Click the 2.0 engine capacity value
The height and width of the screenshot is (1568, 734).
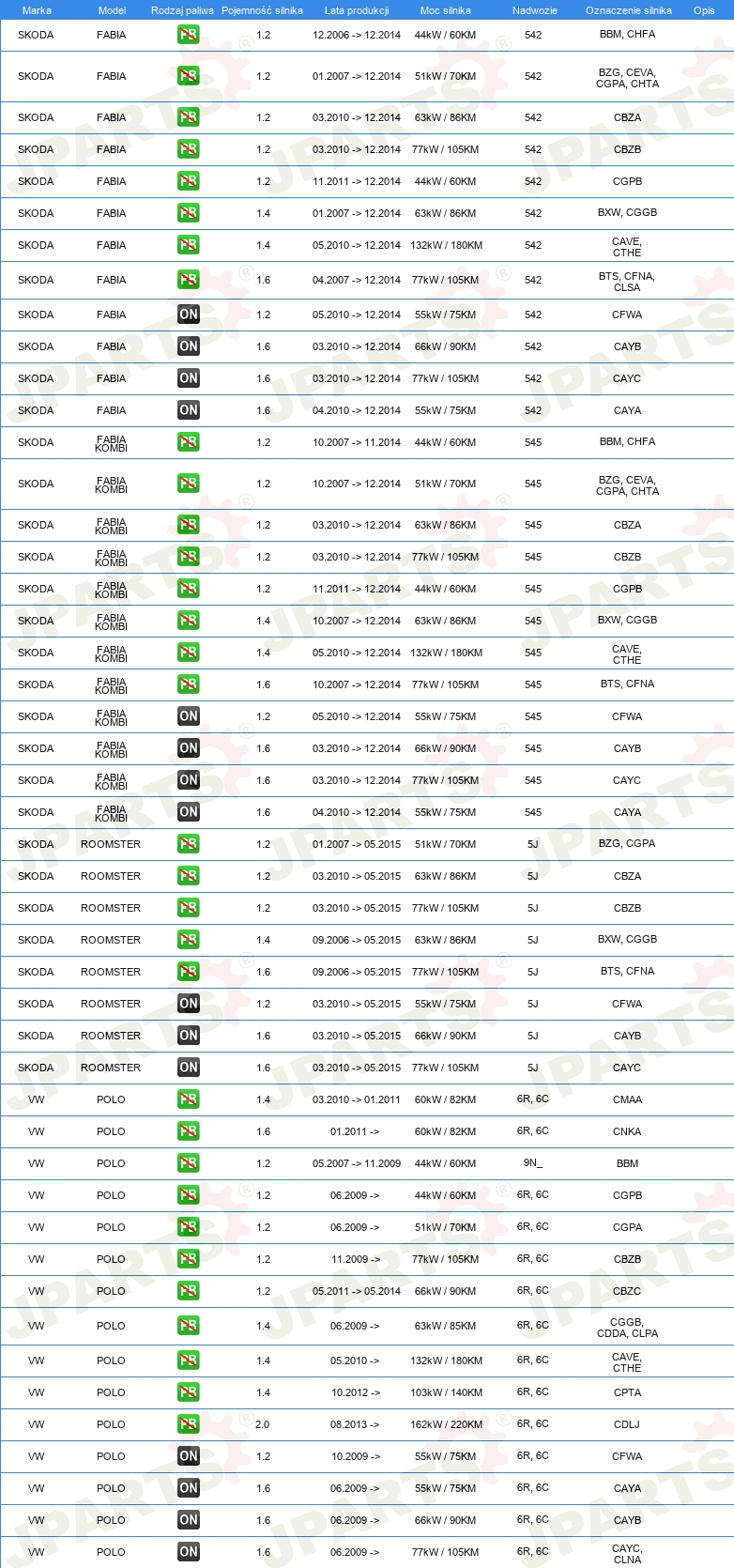click(x=262, y=1424)
